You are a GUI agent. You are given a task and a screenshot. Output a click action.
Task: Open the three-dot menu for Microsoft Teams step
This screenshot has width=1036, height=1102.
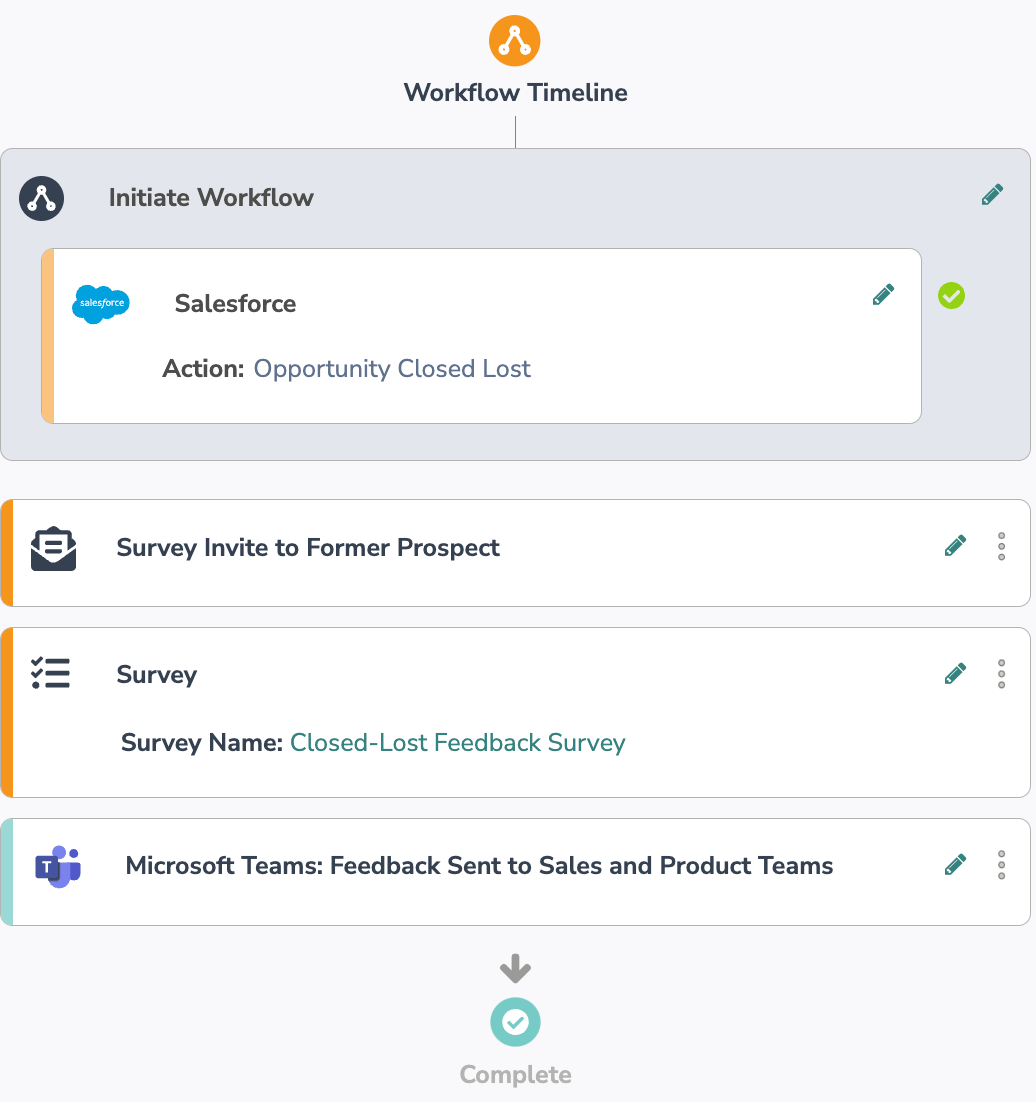point(1001,865)
